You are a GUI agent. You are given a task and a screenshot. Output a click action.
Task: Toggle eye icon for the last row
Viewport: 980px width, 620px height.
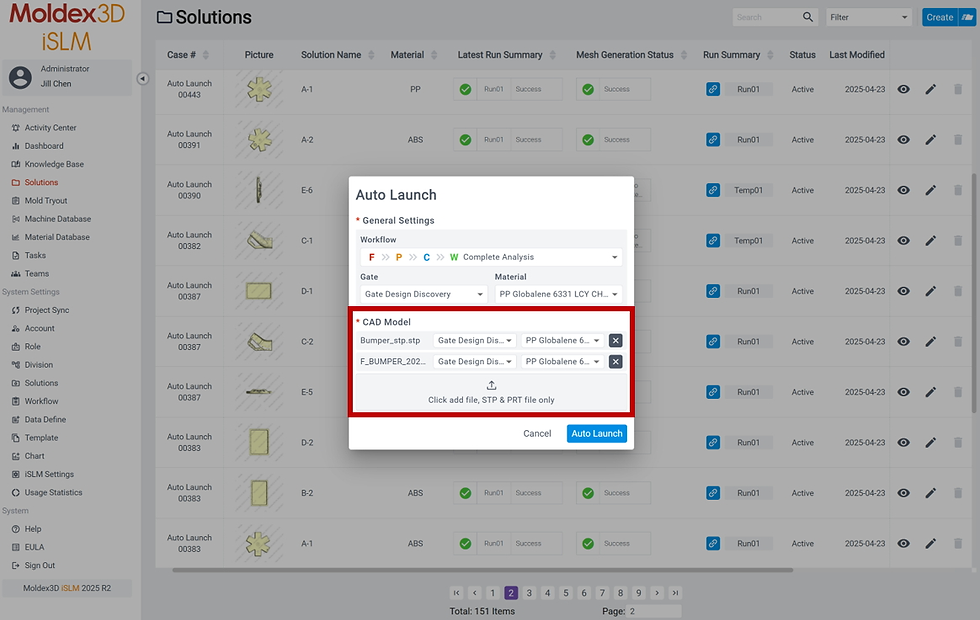tap(904, 544)
